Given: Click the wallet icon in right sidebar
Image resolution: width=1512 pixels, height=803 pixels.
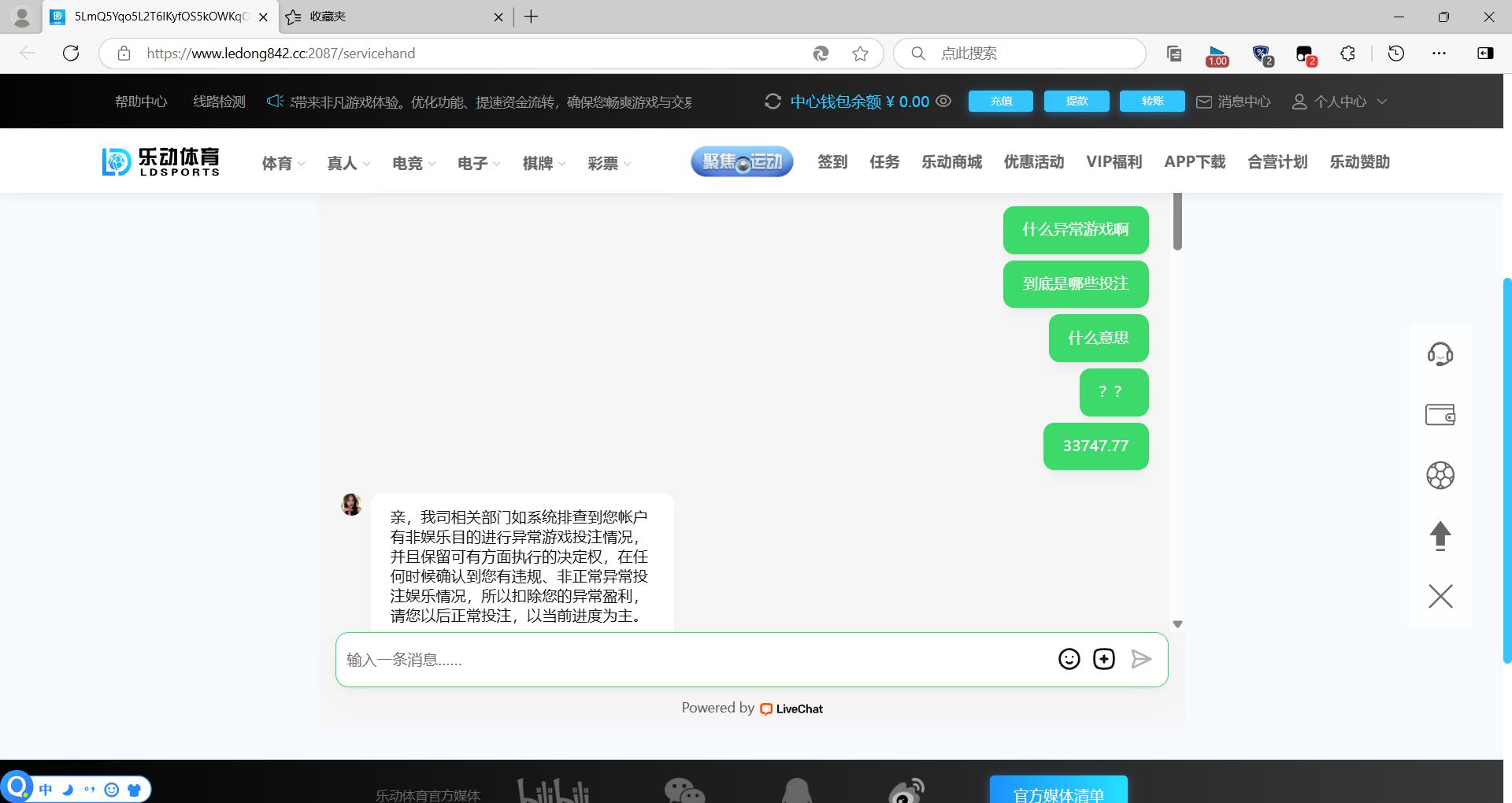Looking at the screenshot, I should coord(1440,415).
